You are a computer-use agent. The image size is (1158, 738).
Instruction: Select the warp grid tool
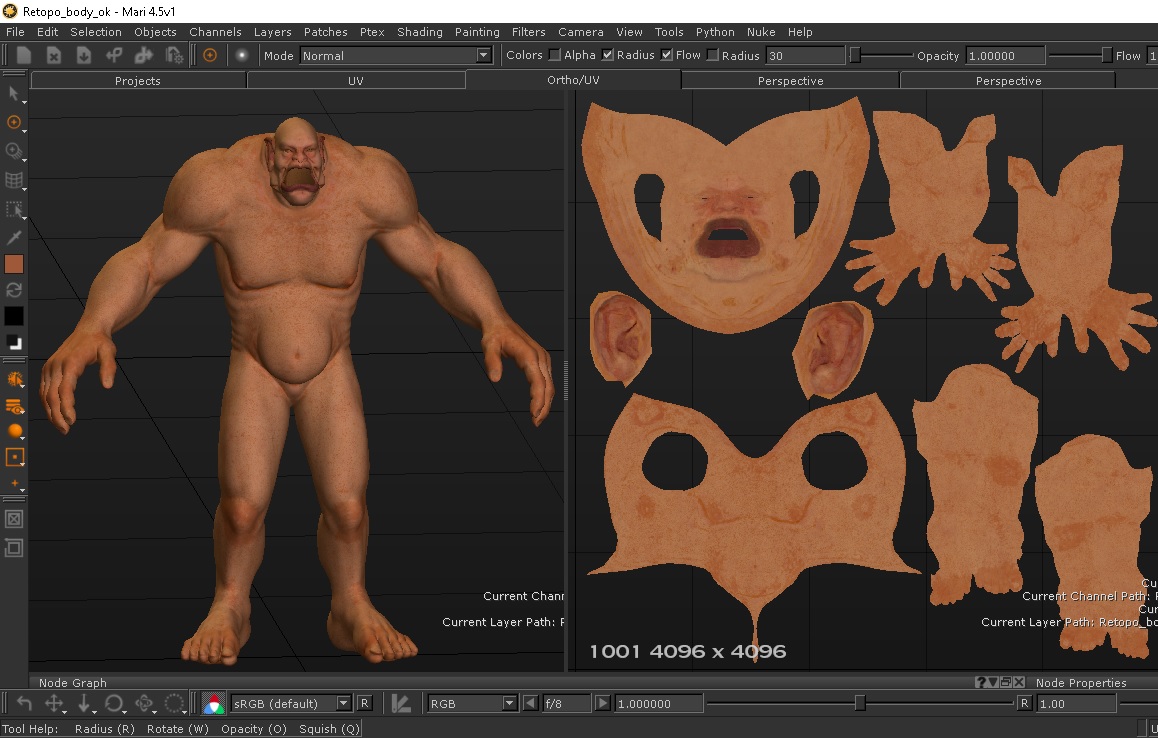click(13, 180)
